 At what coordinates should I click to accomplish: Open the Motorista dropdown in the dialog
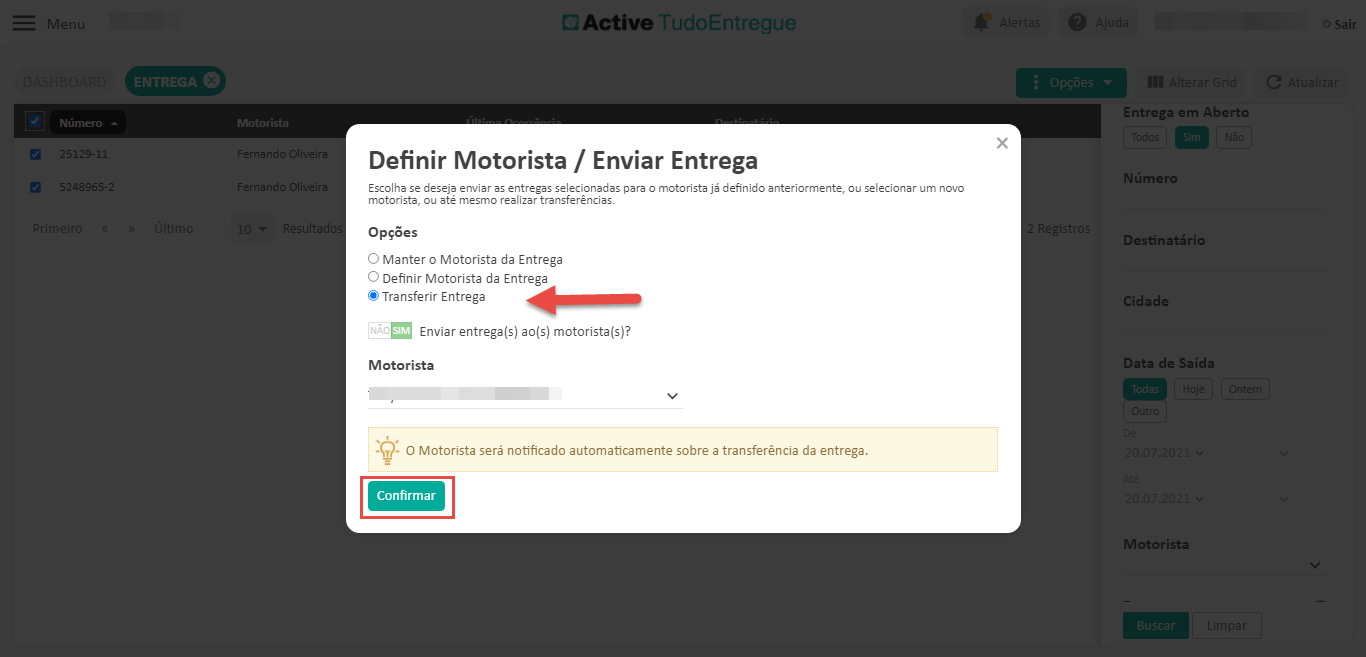[525, 396]
